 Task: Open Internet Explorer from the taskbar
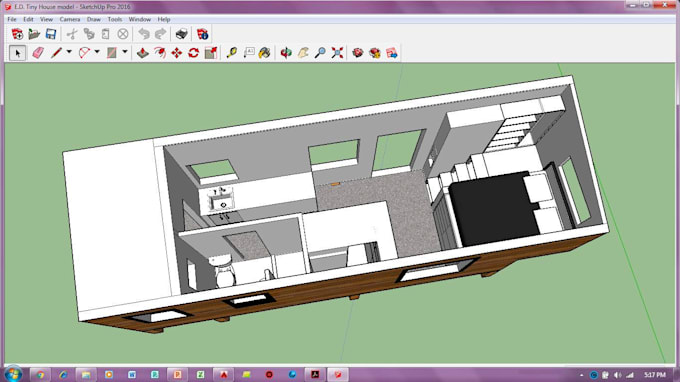63,374
